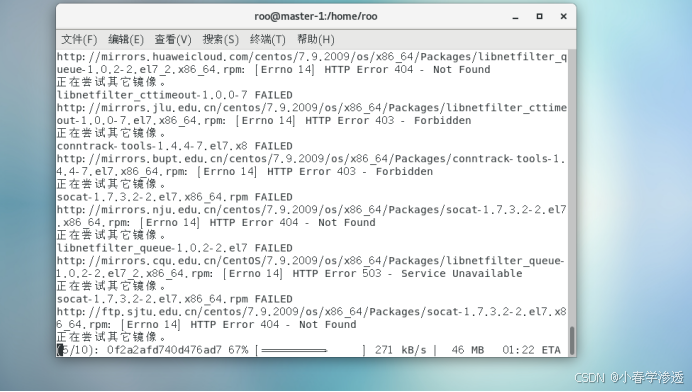Click the mirrors.nju.edu.cn URL line

(x=312, y=210)
